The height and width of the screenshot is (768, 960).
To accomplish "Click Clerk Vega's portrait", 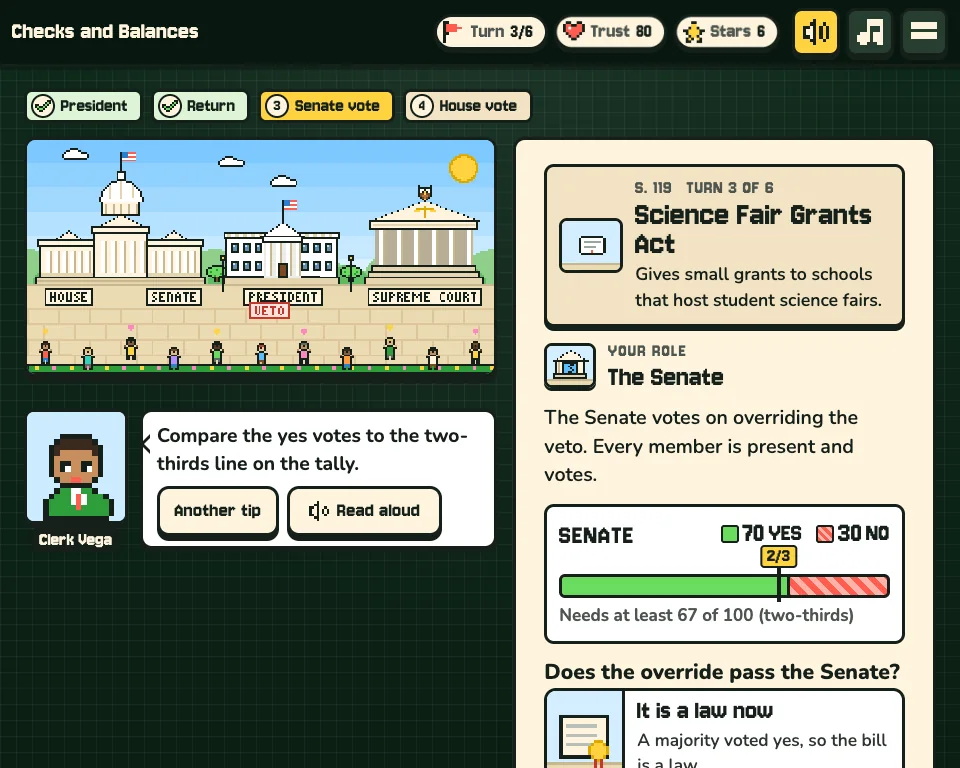I will coord(76,467).
